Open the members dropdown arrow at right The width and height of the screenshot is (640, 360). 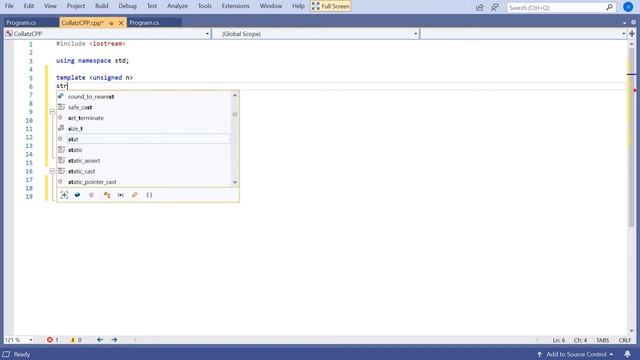623,34
